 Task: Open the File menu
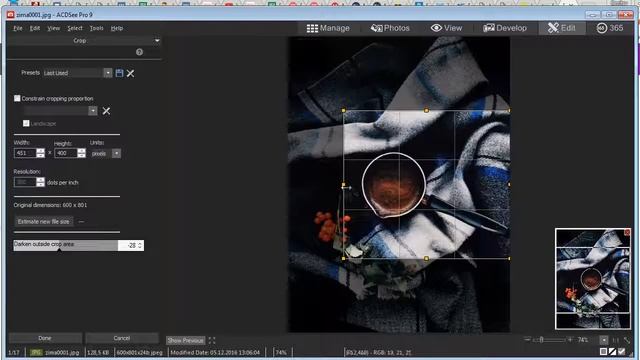18,28
